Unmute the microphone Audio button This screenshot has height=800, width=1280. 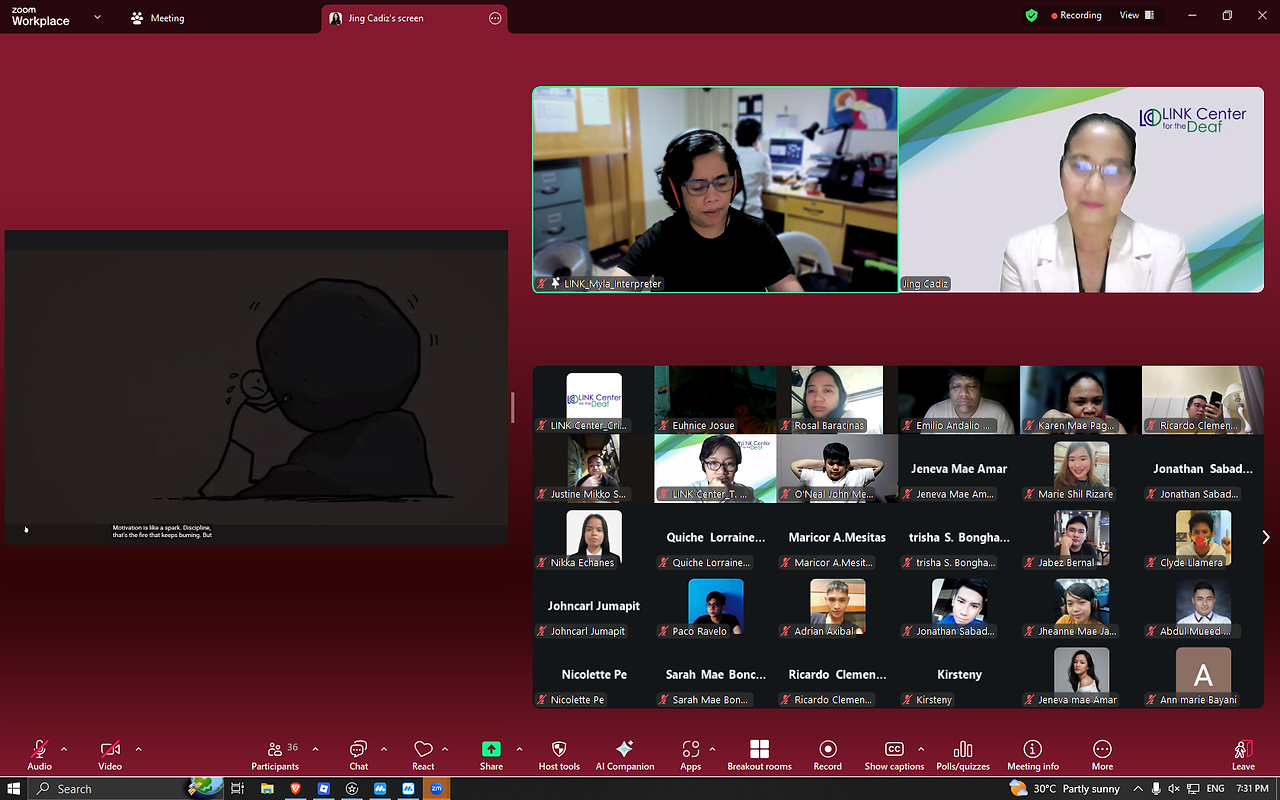click(39, 755)
